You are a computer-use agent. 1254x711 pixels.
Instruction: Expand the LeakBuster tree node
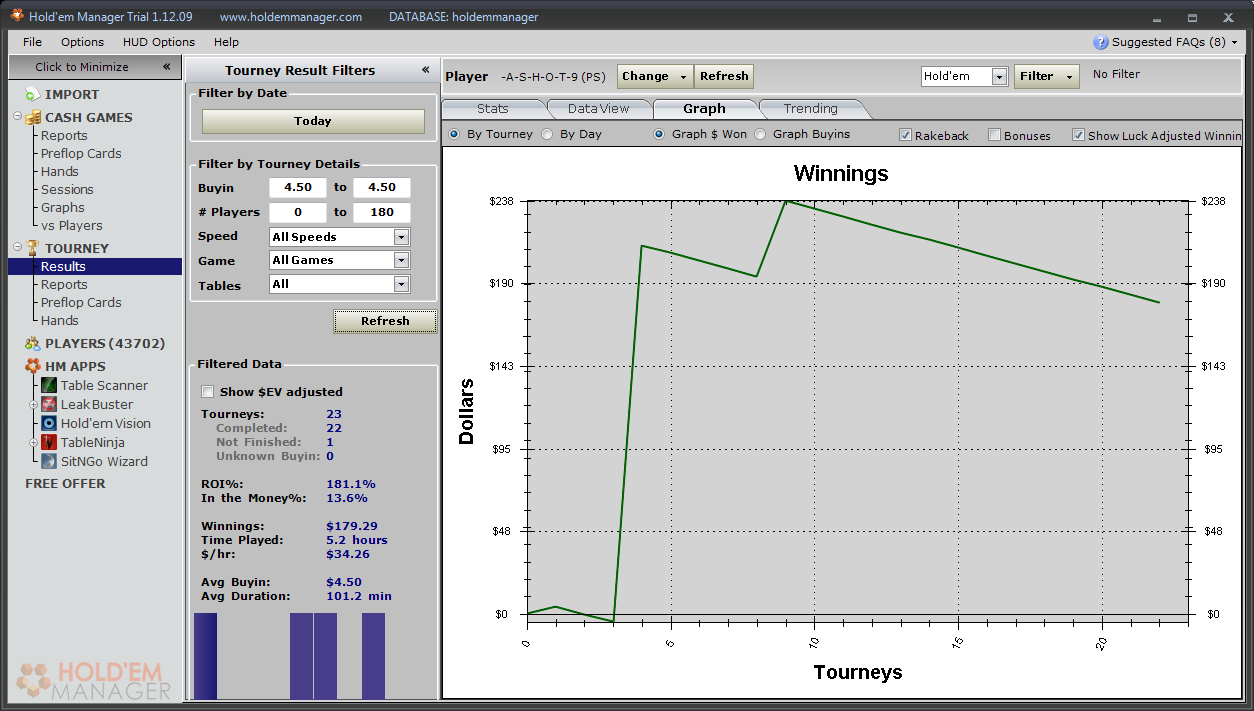click(x=33, y=404)
